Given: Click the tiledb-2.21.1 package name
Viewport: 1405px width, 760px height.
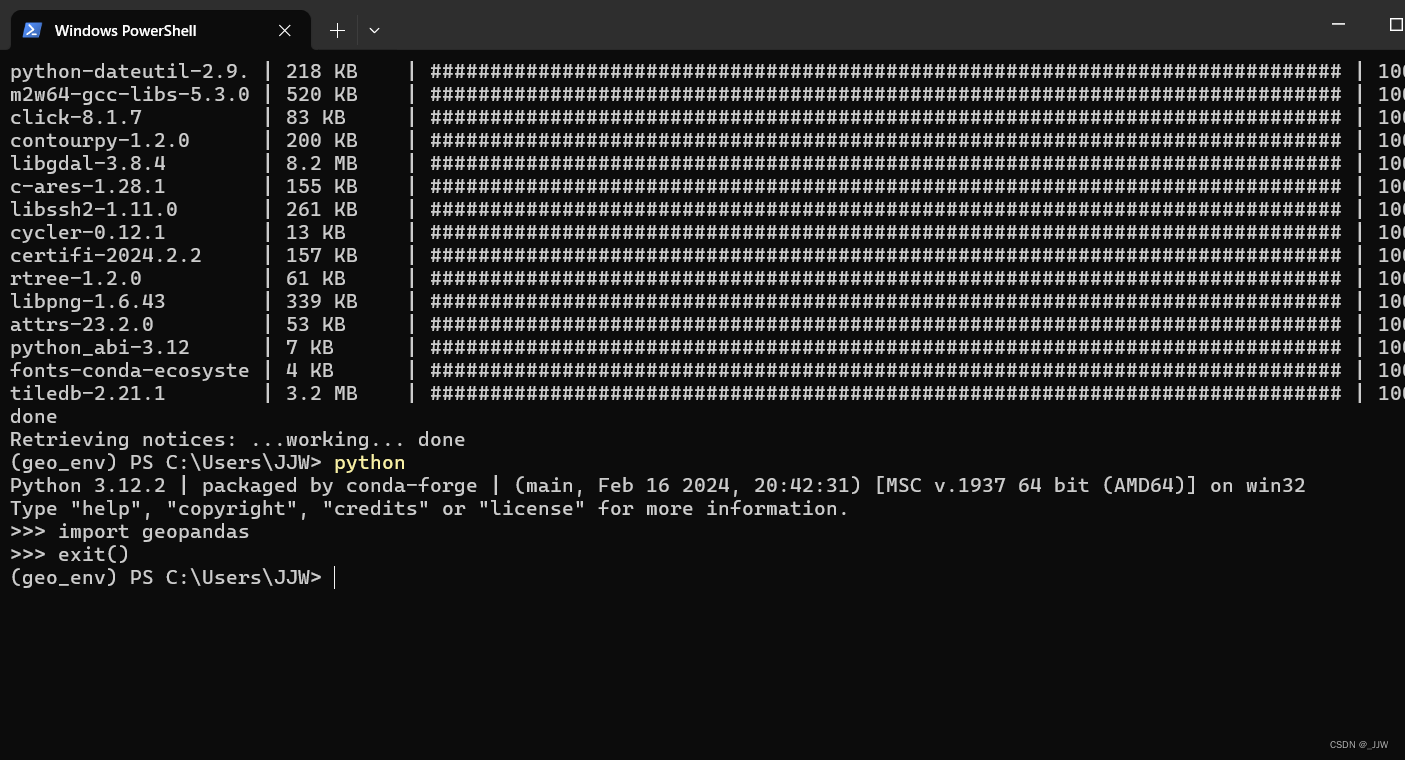Looking at the screenshot, I should coord(88,393).
